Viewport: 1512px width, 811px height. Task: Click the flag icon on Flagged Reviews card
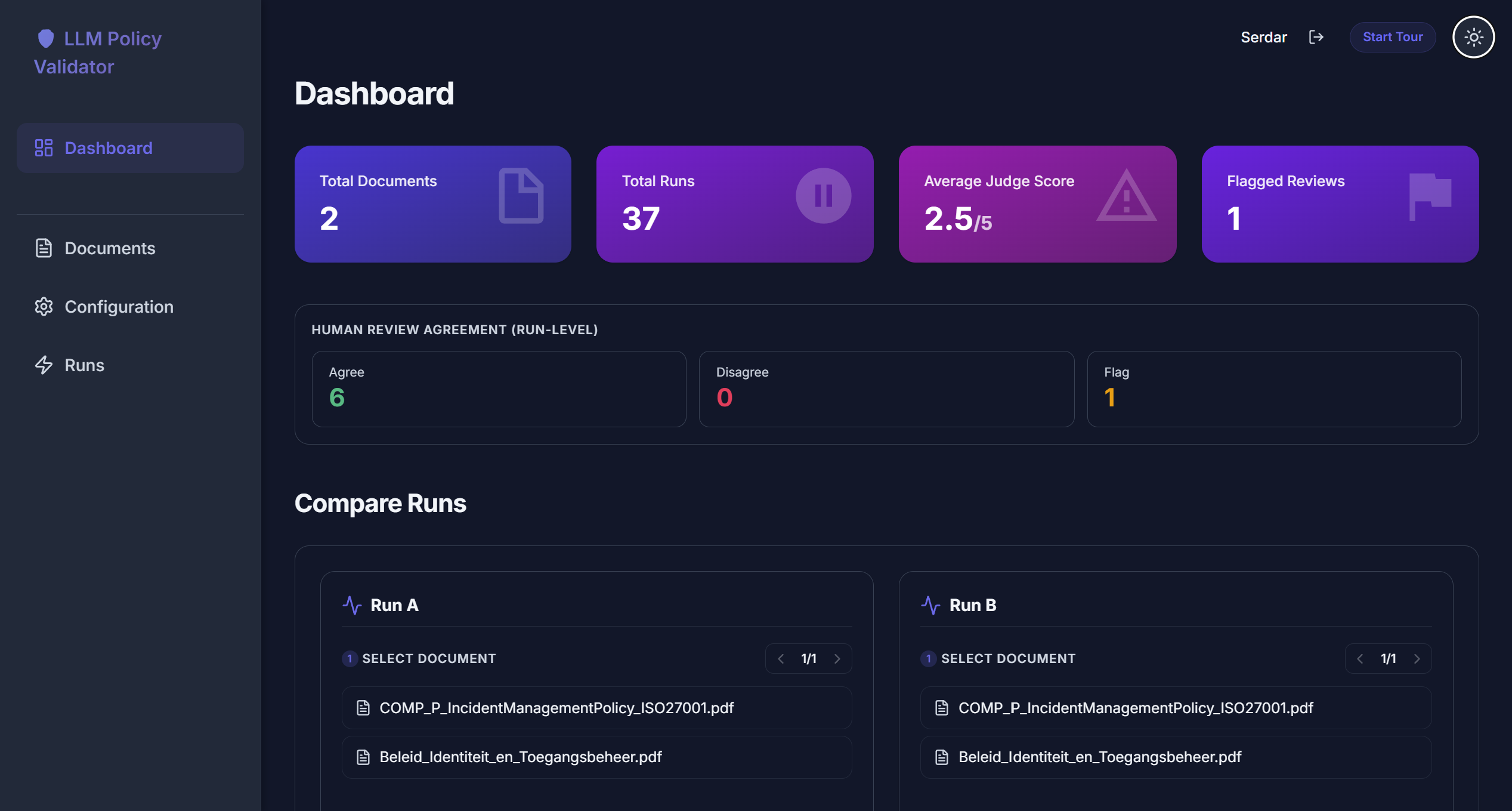(1430, 197)
